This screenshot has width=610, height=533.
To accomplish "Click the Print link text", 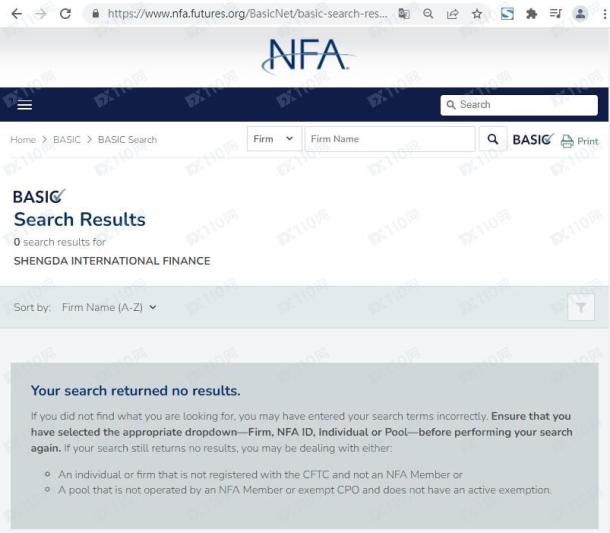I will 587,141.
